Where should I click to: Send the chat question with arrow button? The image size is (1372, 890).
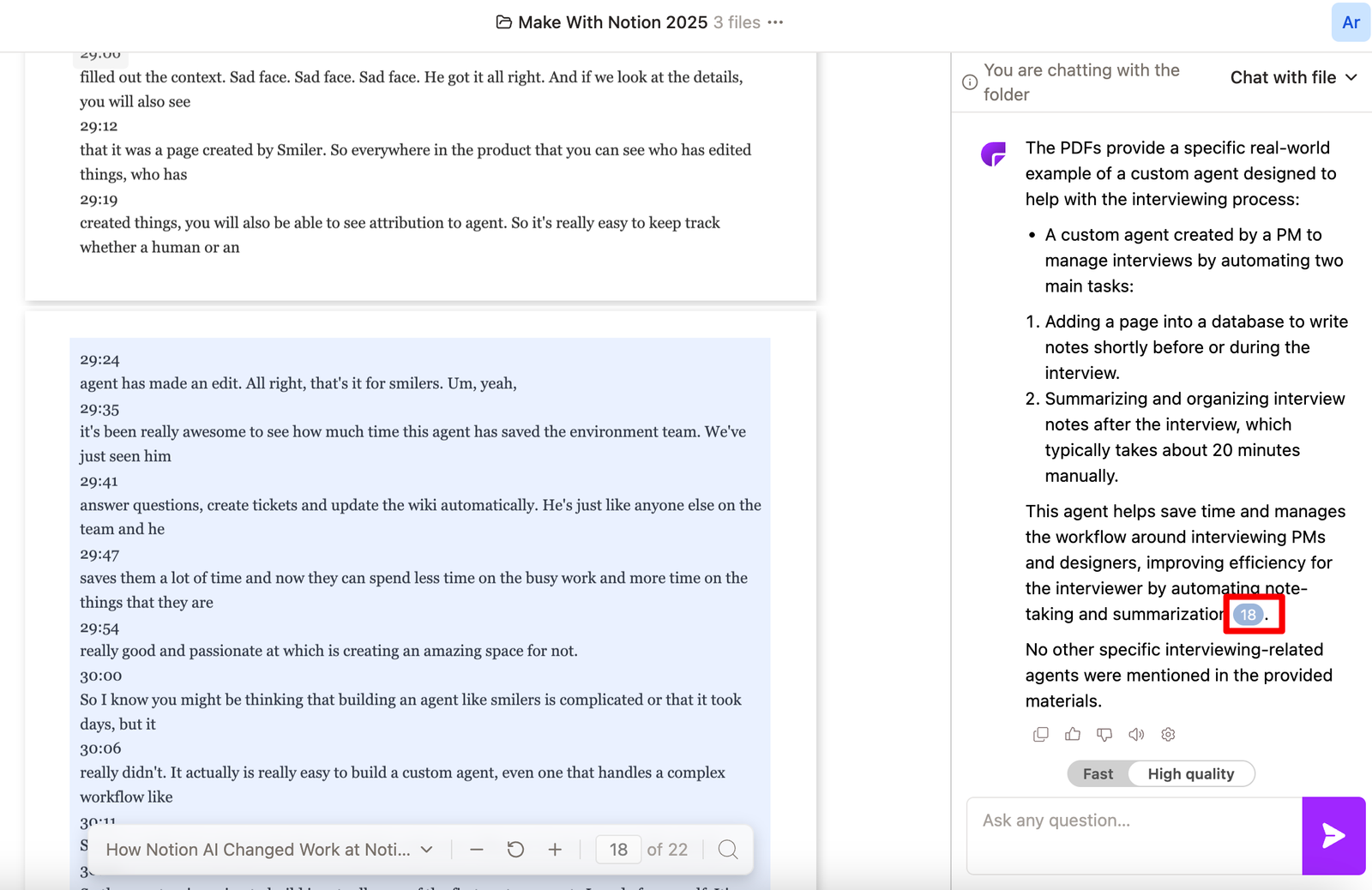point(1333,836)
